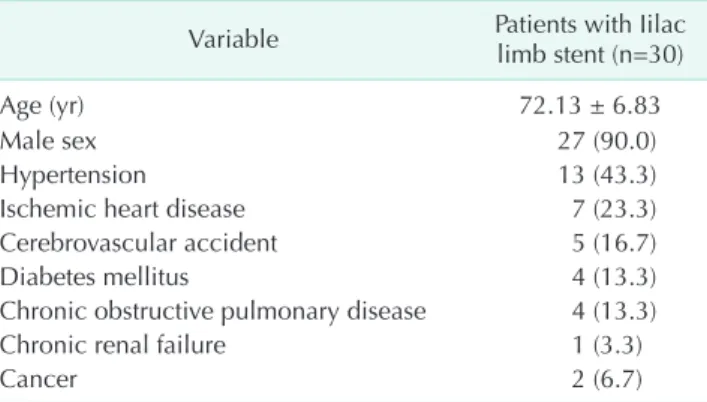The width and height of the screenshot is (707, 402).
Task: Select the Hypertension row label
Action: click(x=73, y=176)
